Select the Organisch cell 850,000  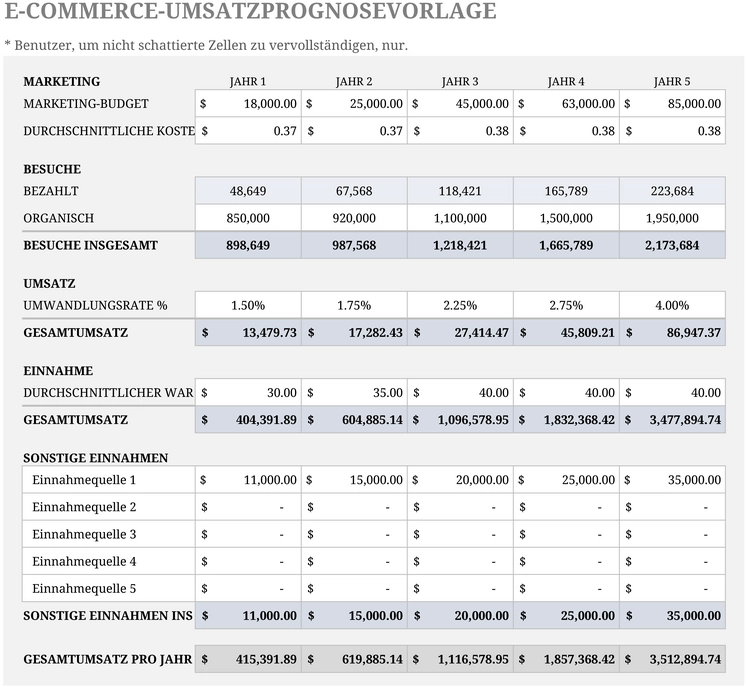[248, 218]
